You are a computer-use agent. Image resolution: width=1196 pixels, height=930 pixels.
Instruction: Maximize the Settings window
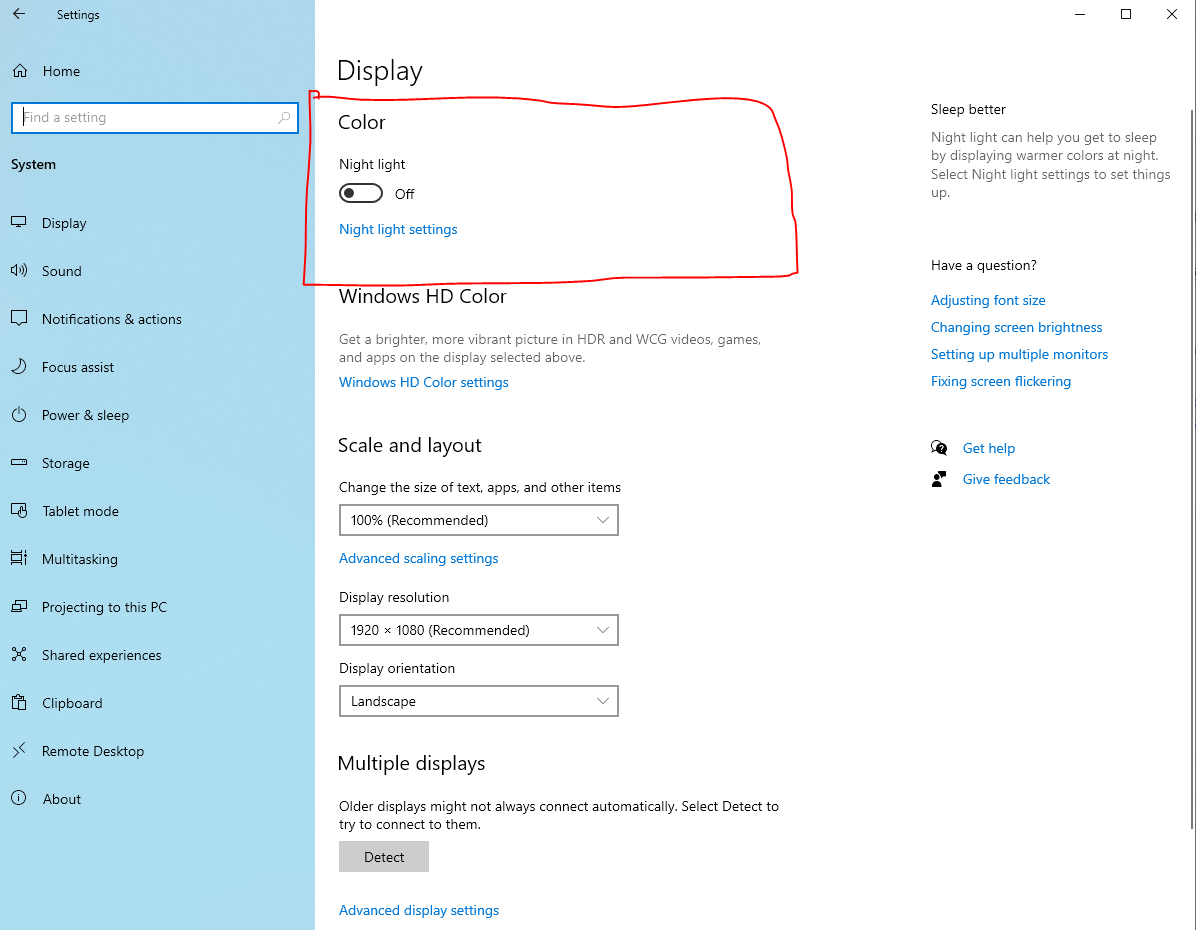point(1126,14)
